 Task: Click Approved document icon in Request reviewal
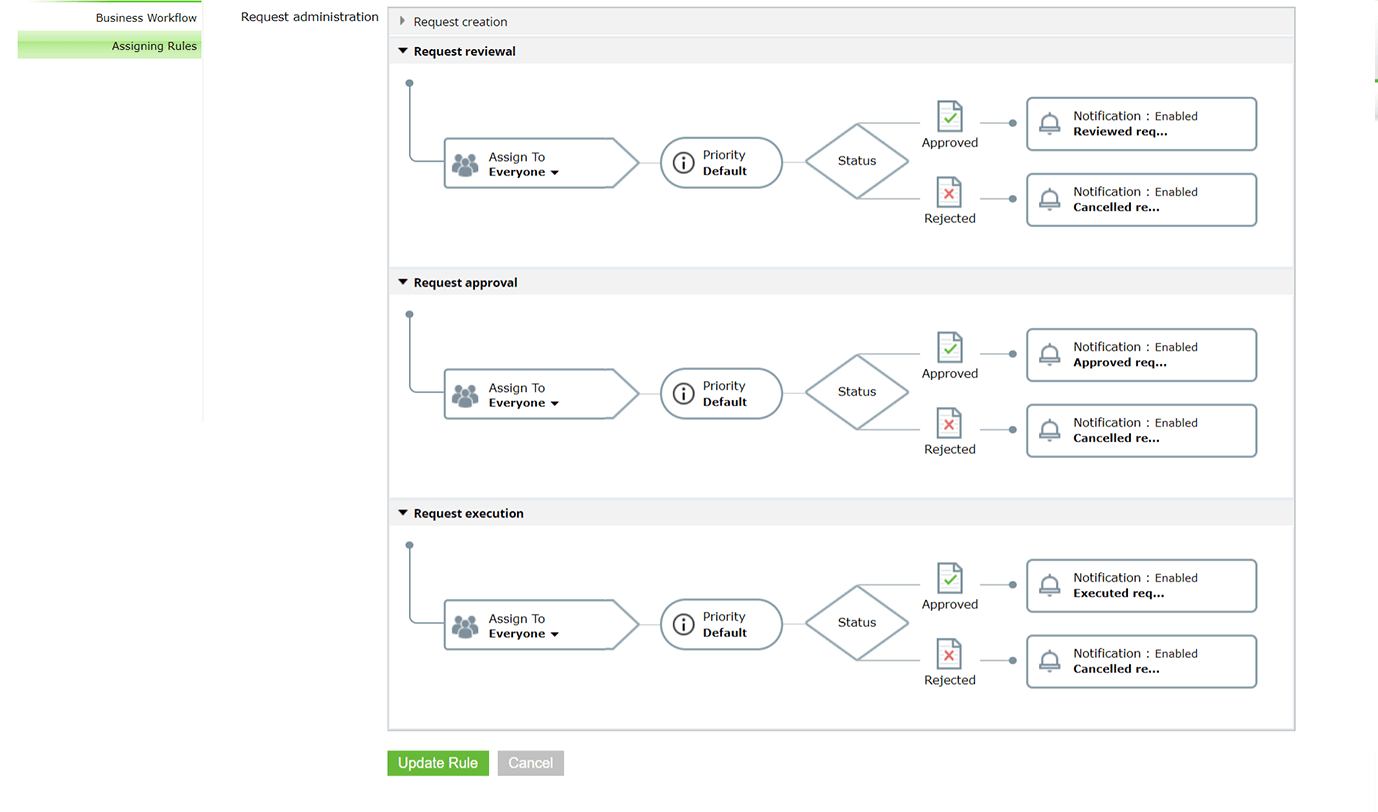949,116
